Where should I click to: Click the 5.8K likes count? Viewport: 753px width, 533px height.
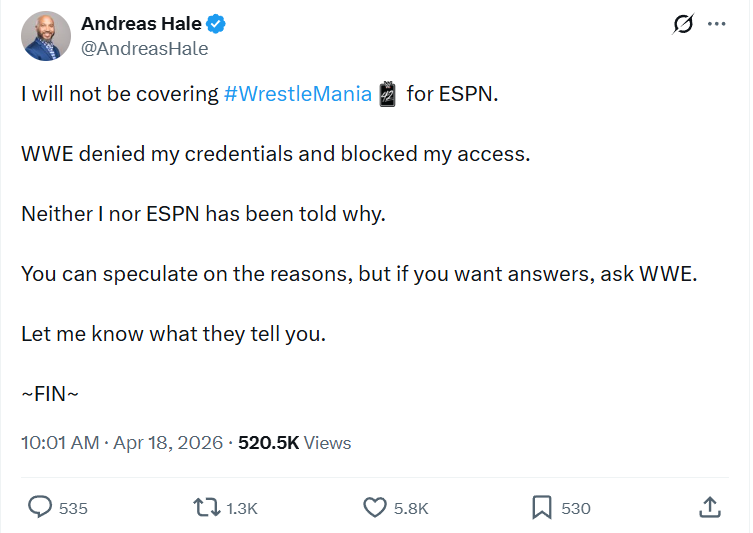coord(411,508)
